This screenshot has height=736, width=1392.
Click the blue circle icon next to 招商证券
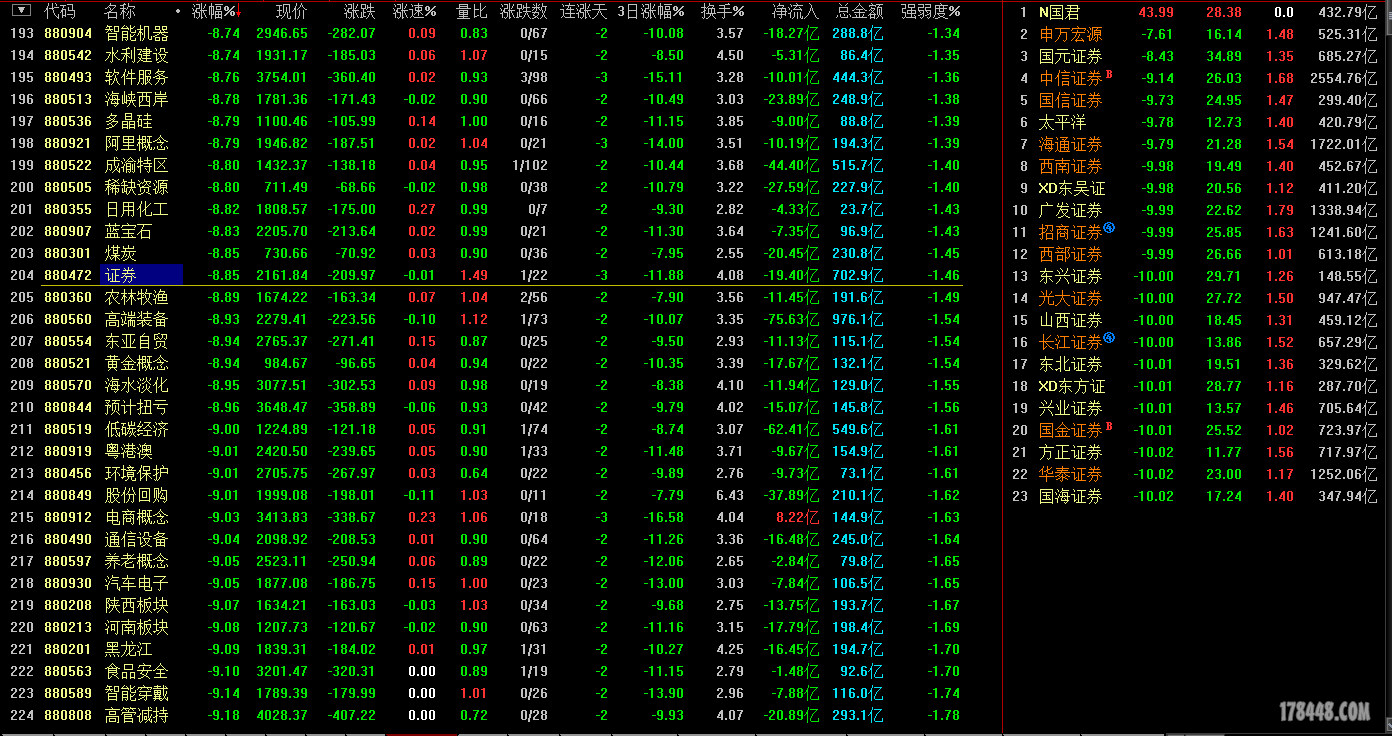1109,229
